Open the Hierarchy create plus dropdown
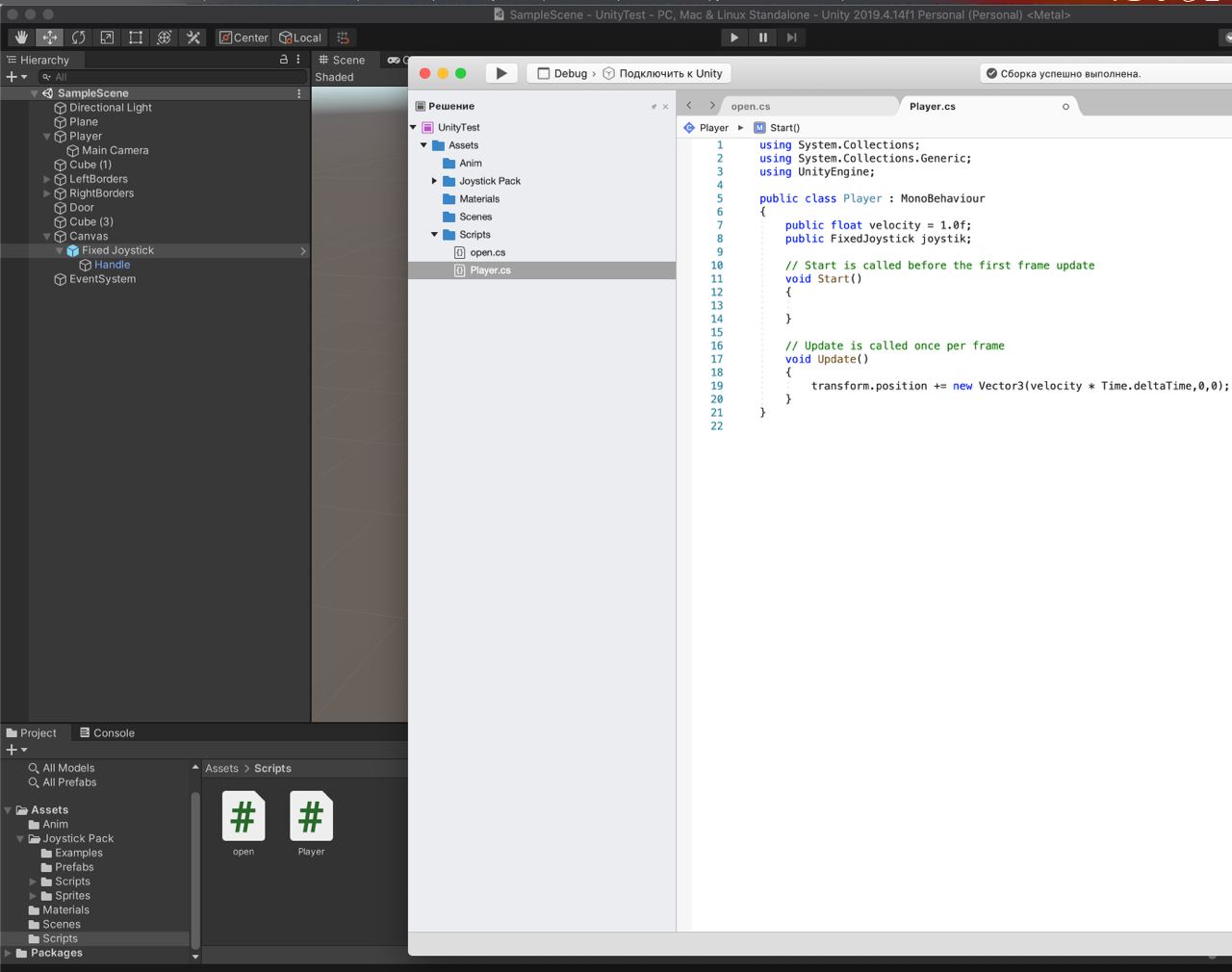Screen dimensions: 1232x972 tap(16, 77)
